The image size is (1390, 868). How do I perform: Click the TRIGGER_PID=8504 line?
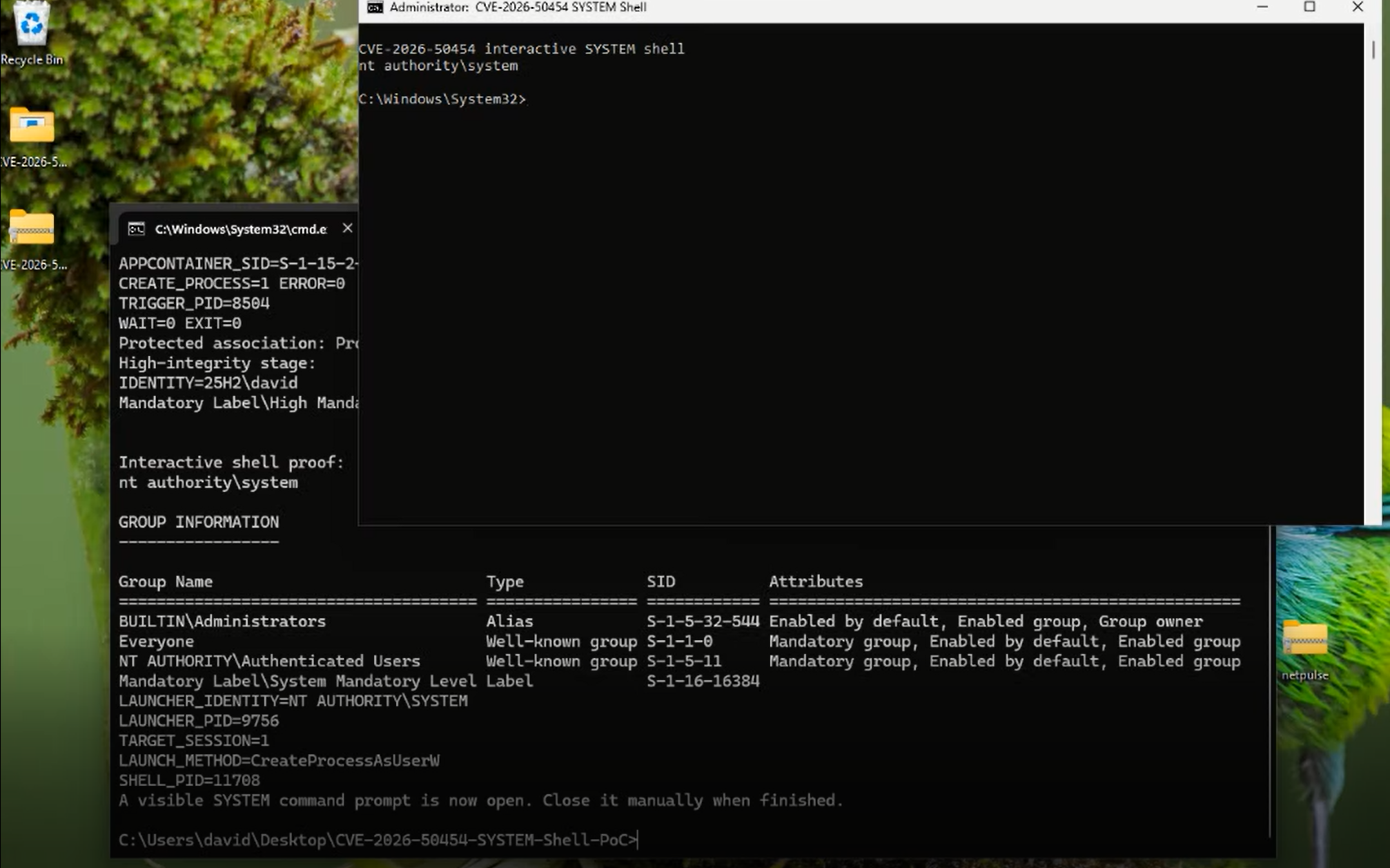pyautogui.click(x=194, y=304)
